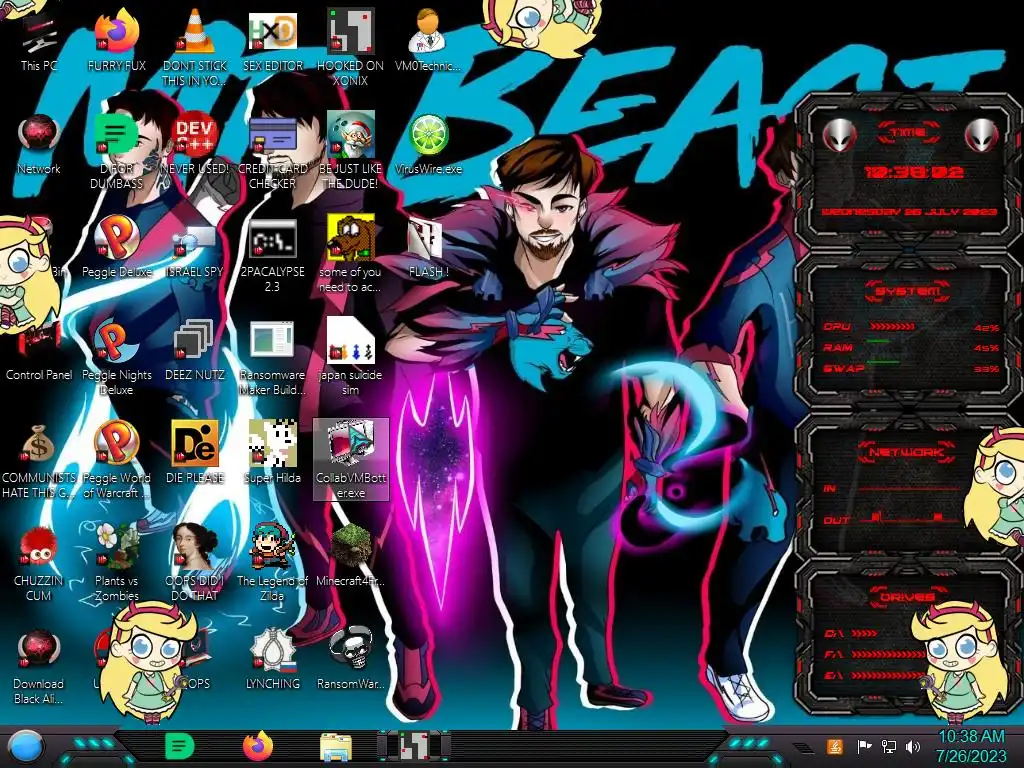The height and width of the screenshot is (768, 1024).
Task: Click the volume speaker tray icon
Action: point(914,746)
